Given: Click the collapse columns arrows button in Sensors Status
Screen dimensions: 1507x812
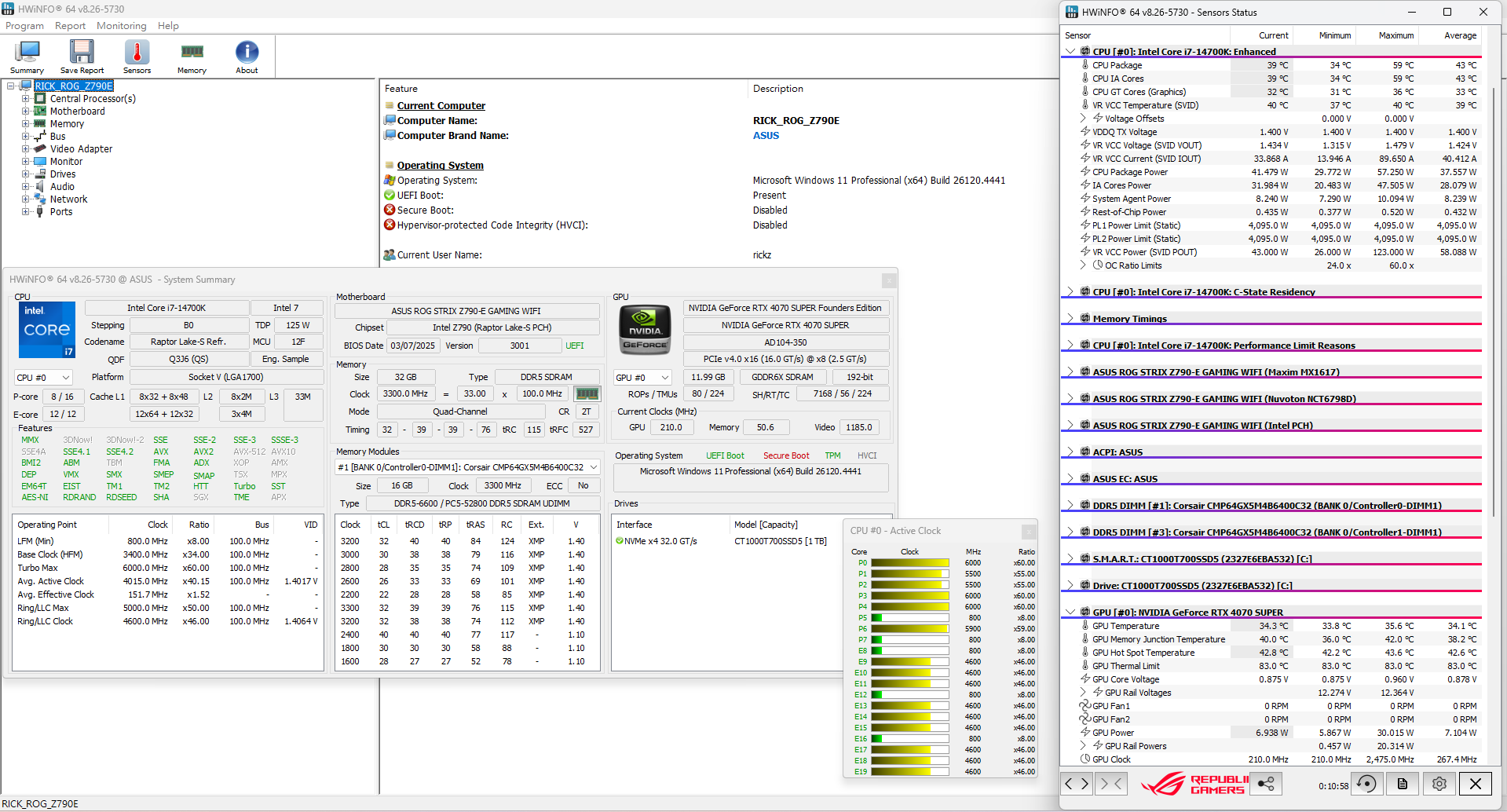Looking at the screenshot, I should [1111, 783].
